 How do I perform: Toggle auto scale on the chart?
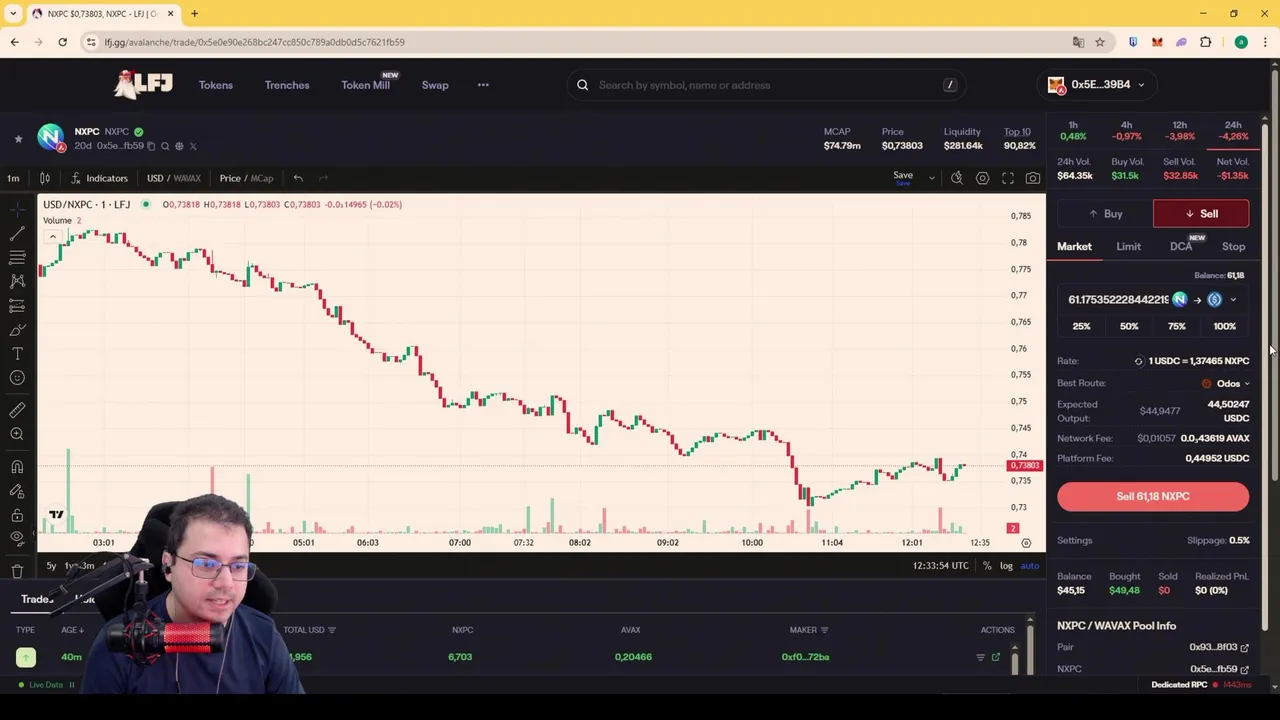1029,566
